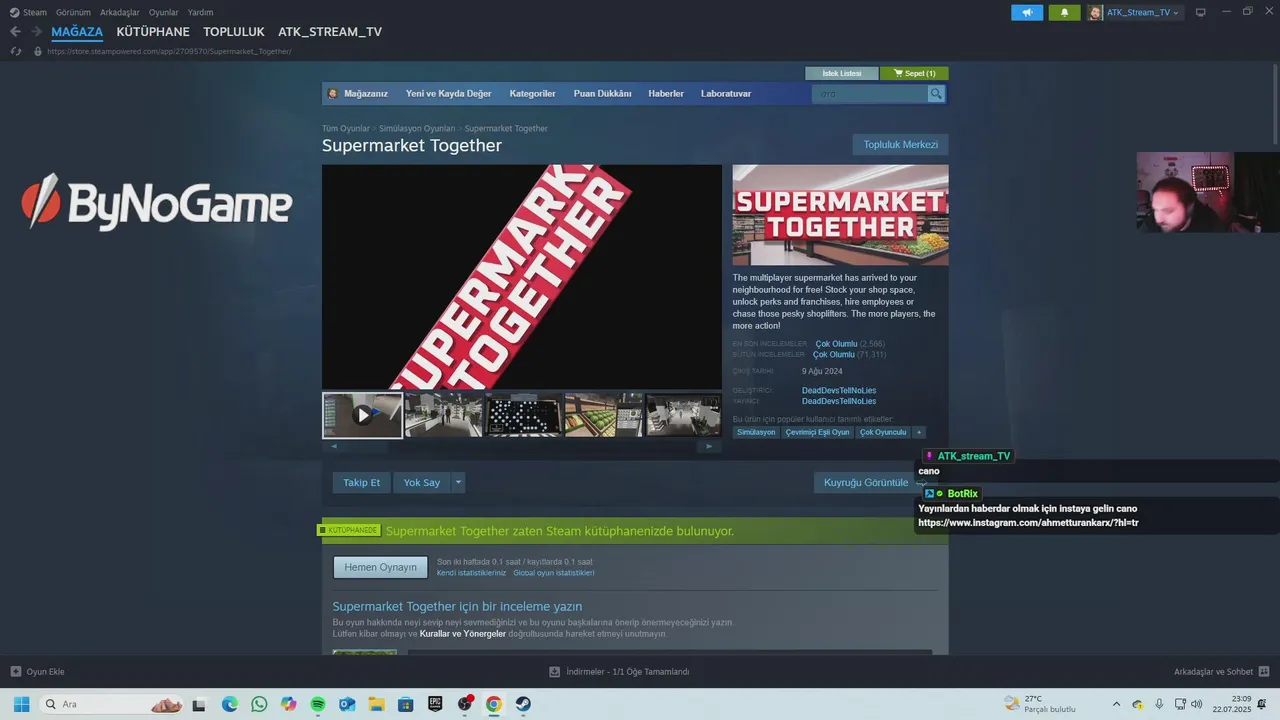Switch to Big Picture mode monitor icon
Viewport: 1280px width, 720px height.
[1201, 12]
